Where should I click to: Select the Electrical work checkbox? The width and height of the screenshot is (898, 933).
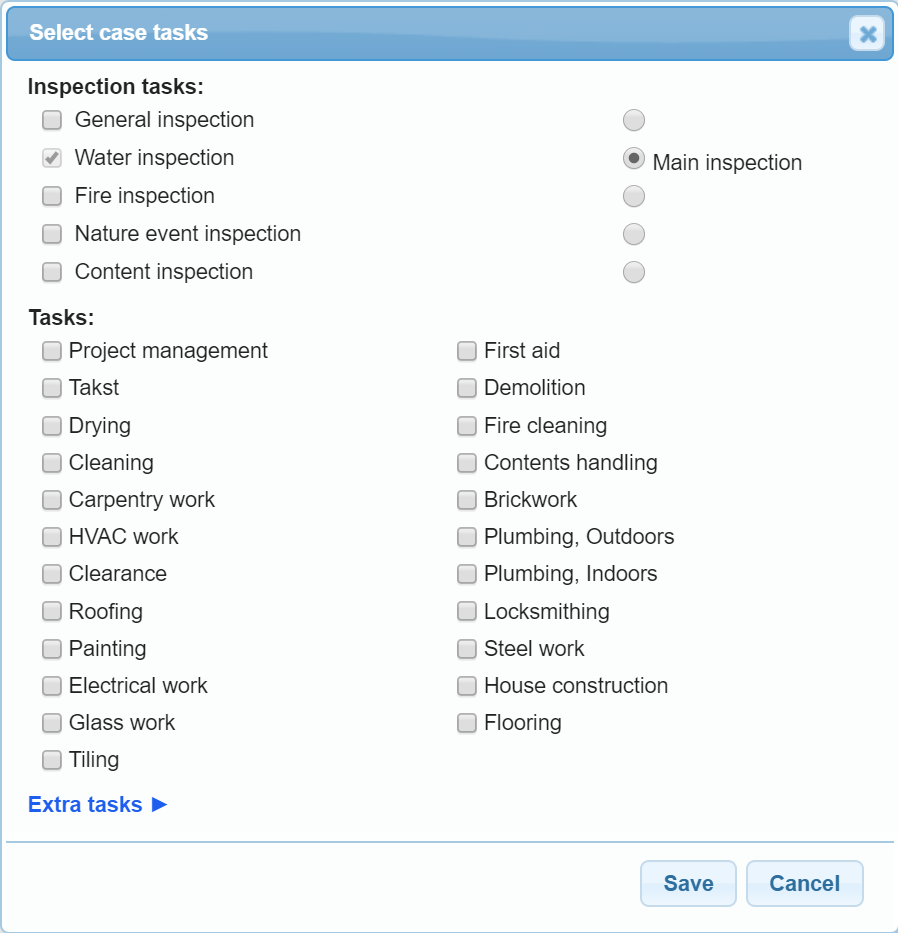pyautogui.click(x=52, y=686)
